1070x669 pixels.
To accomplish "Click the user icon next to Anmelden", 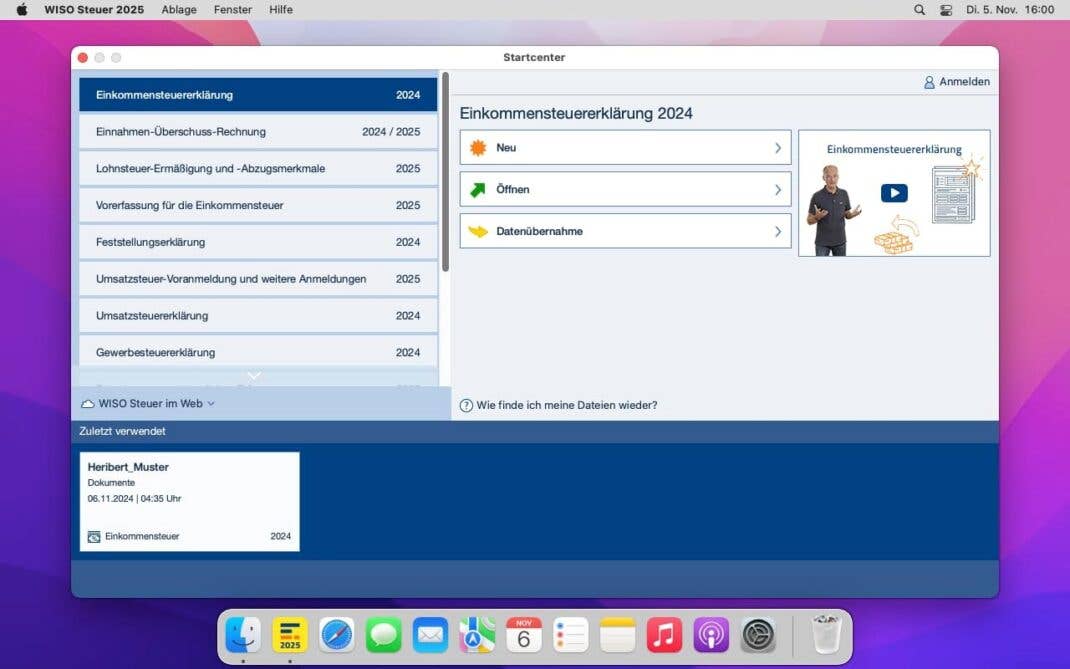I will 929,82.
